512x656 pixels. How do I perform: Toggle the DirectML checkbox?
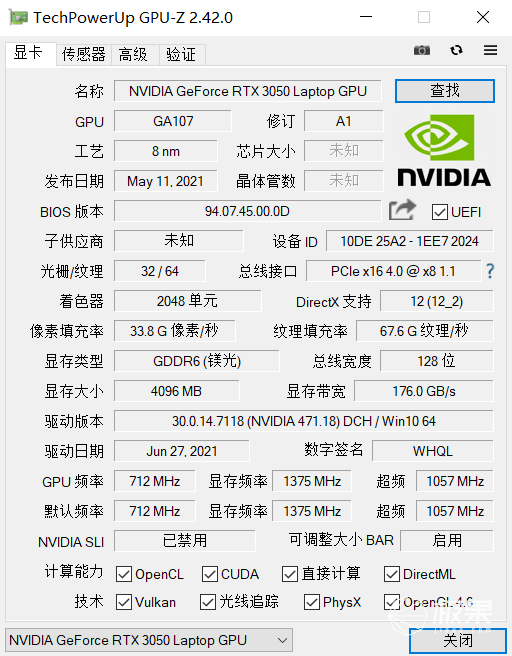[392, 574]
